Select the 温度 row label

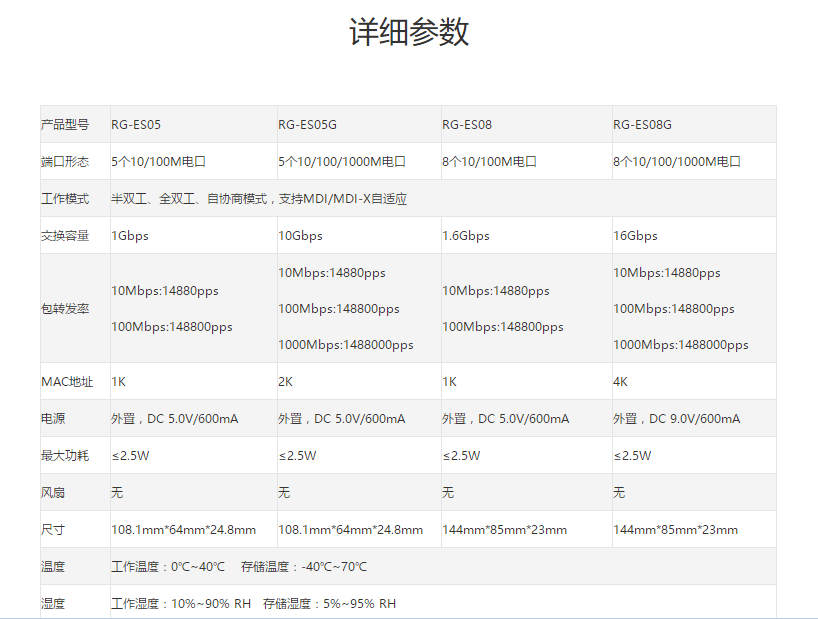53,567
